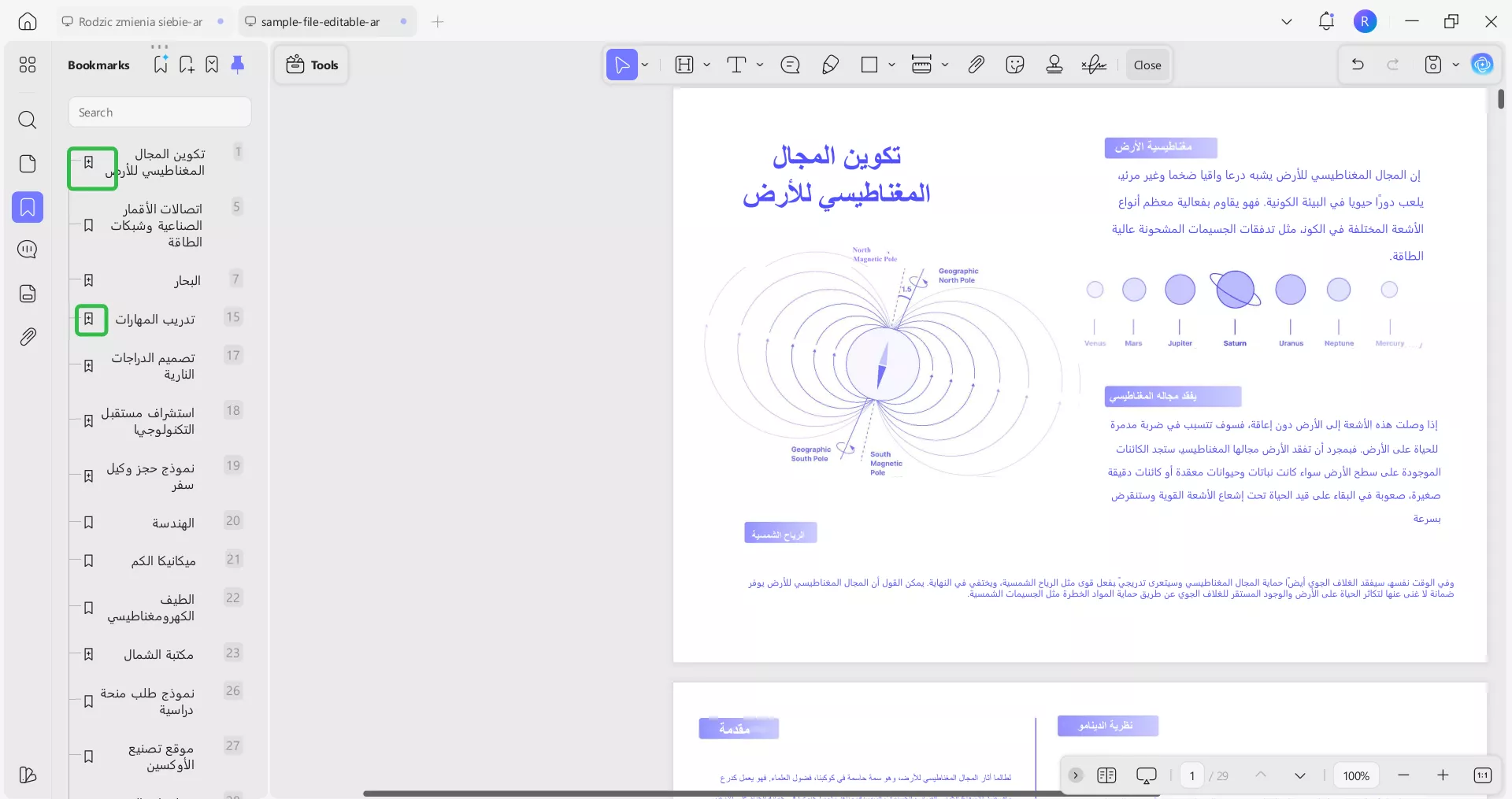
Task: Click the Undo arrow
Action: pyautogui.click(x=1358, y=65)
